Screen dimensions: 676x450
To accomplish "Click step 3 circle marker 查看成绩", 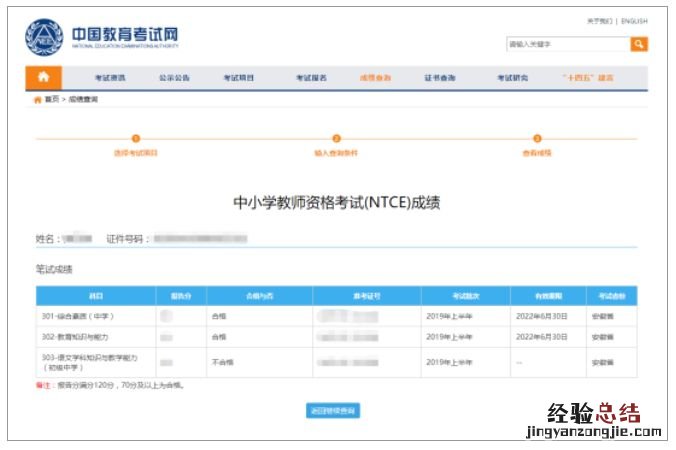I will 537,138.
